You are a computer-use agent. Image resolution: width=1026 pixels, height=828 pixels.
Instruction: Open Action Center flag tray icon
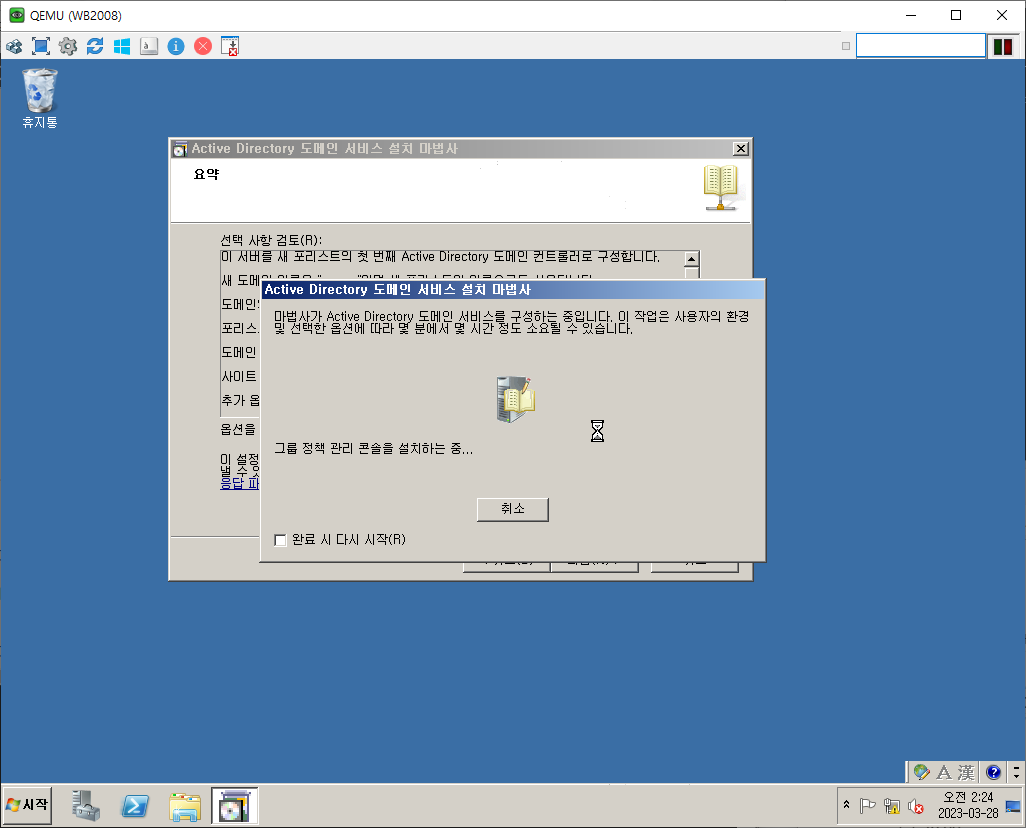point(868,806)
